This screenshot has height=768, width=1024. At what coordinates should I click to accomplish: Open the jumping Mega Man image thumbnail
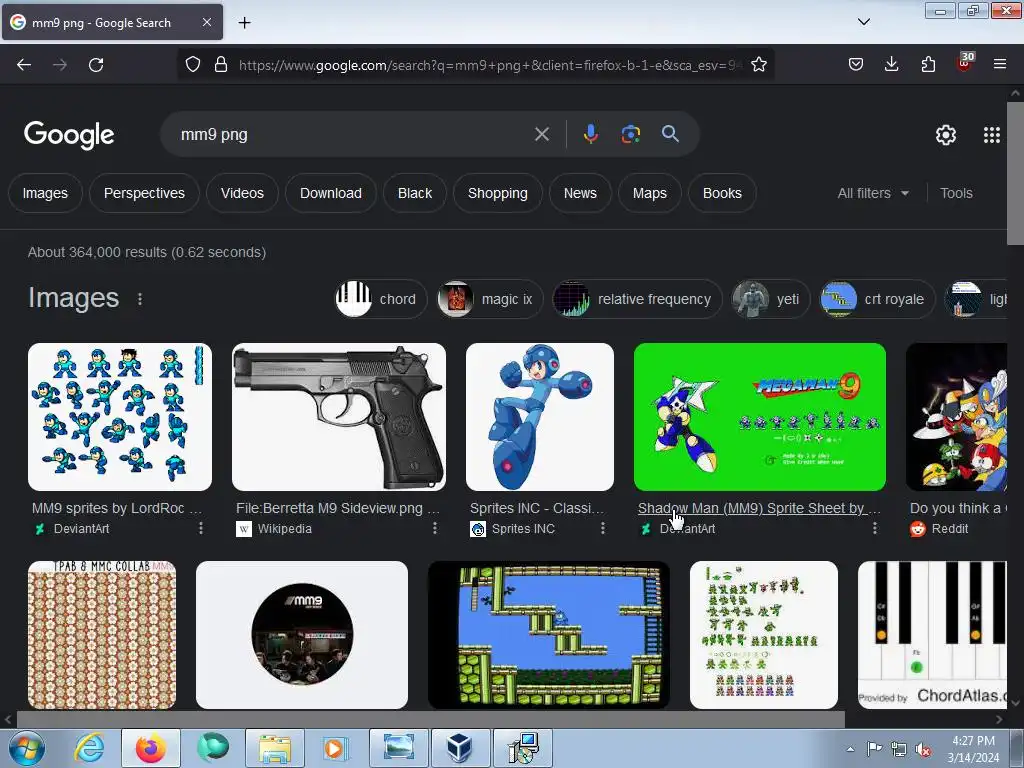[x=540, y=417]
